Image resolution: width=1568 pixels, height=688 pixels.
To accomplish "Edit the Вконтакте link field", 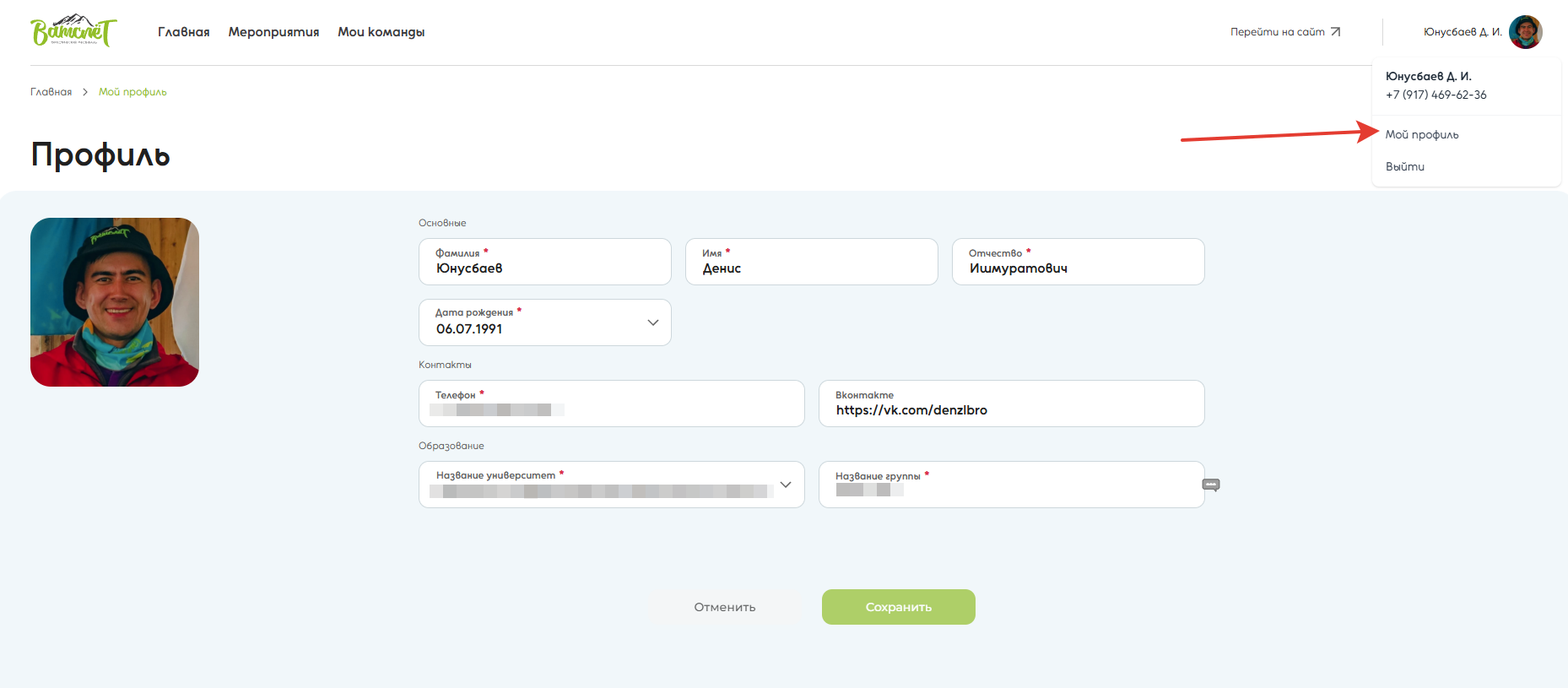I will coord(1012,404).
